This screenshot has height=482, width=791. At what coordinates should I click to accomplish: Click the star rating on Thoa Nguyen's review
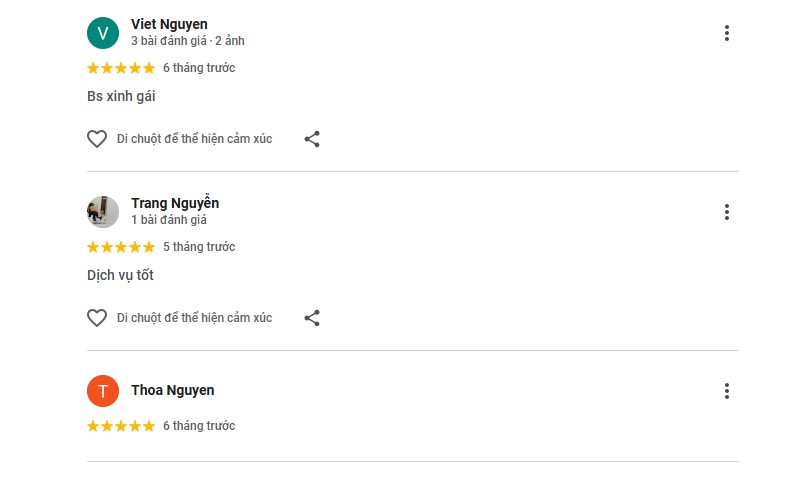[x=121, y=426]
